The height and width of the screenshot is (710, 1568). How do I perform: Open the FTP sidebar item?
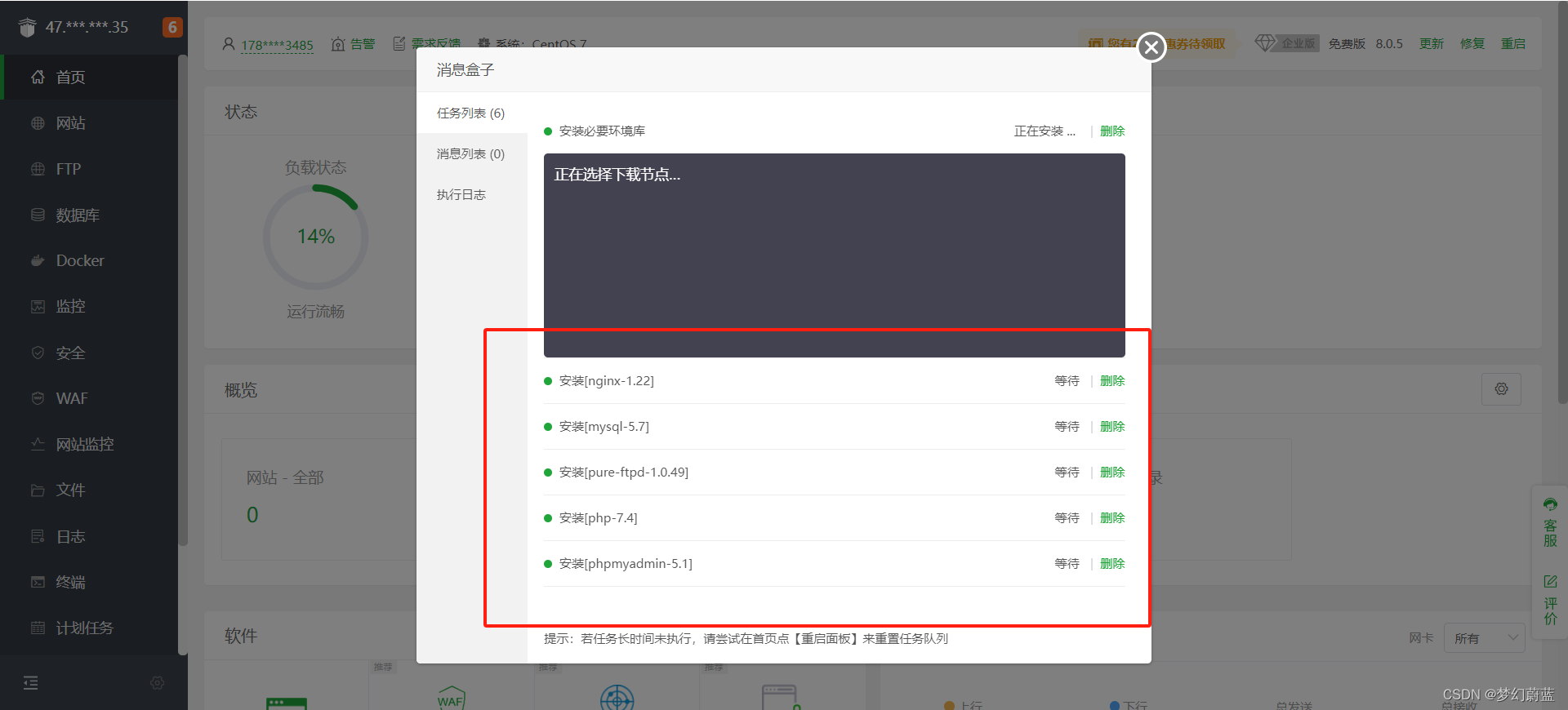click(88, 169)
